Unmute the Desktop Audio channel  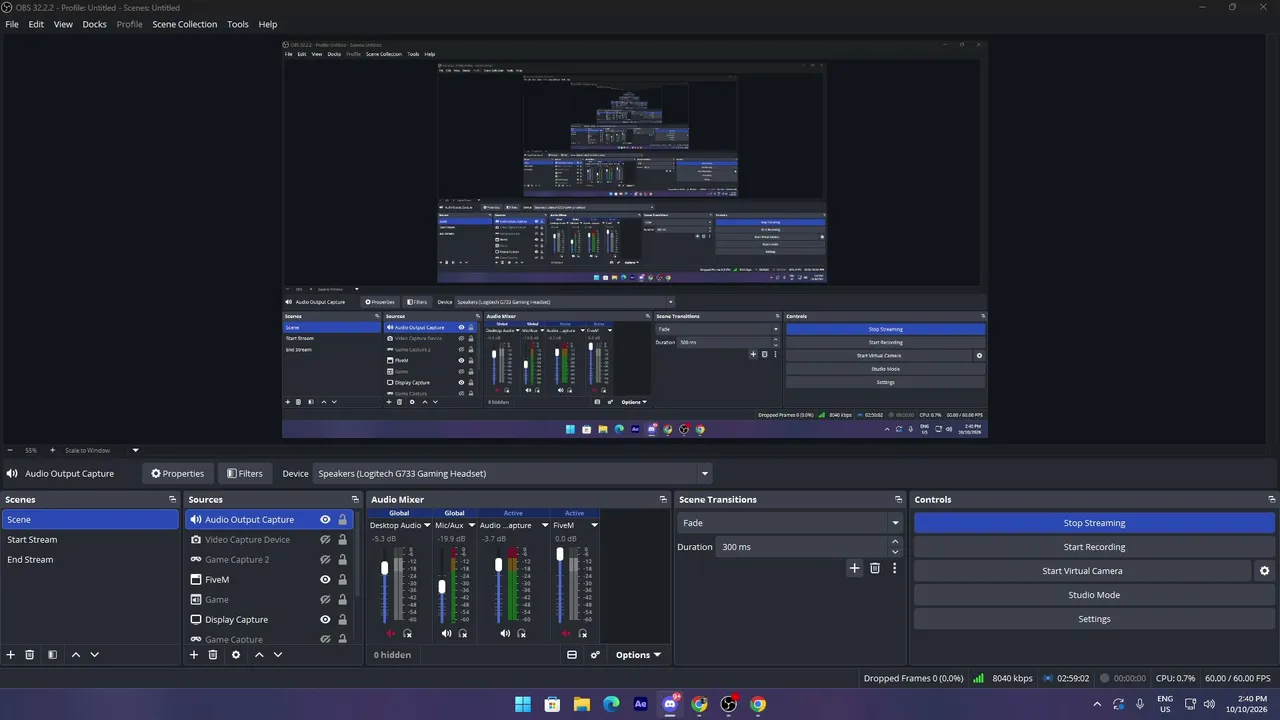(x=391, y=633)
